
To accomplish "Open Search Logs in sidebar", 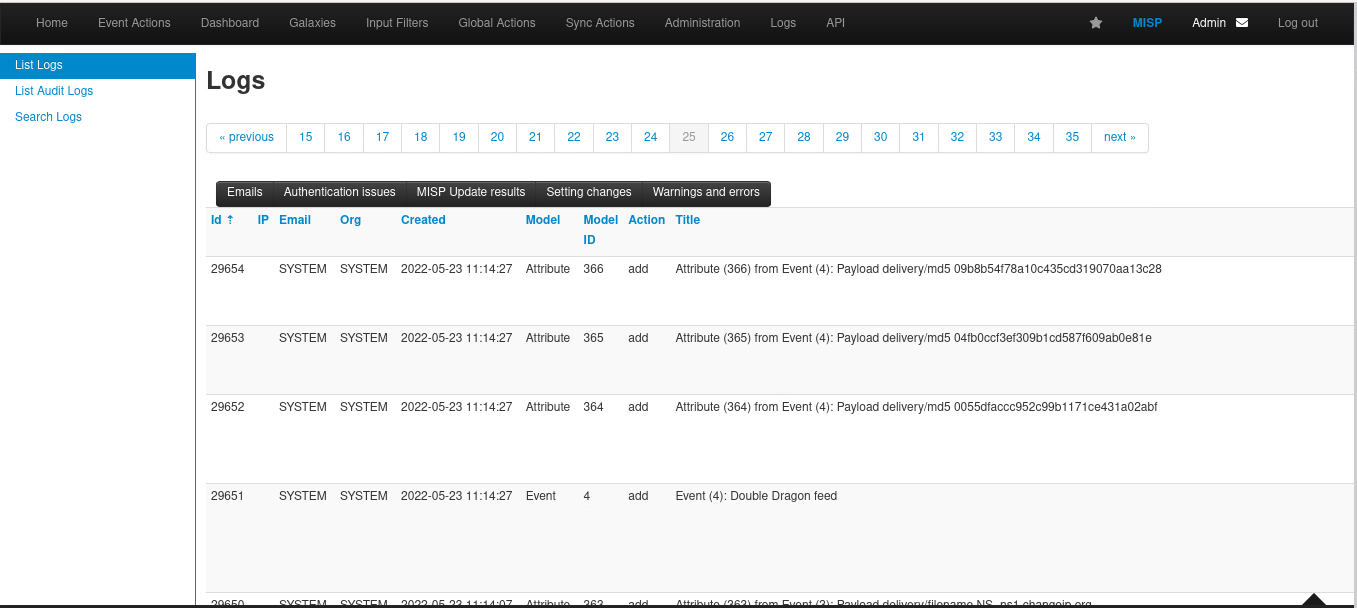I will point(48,117).
